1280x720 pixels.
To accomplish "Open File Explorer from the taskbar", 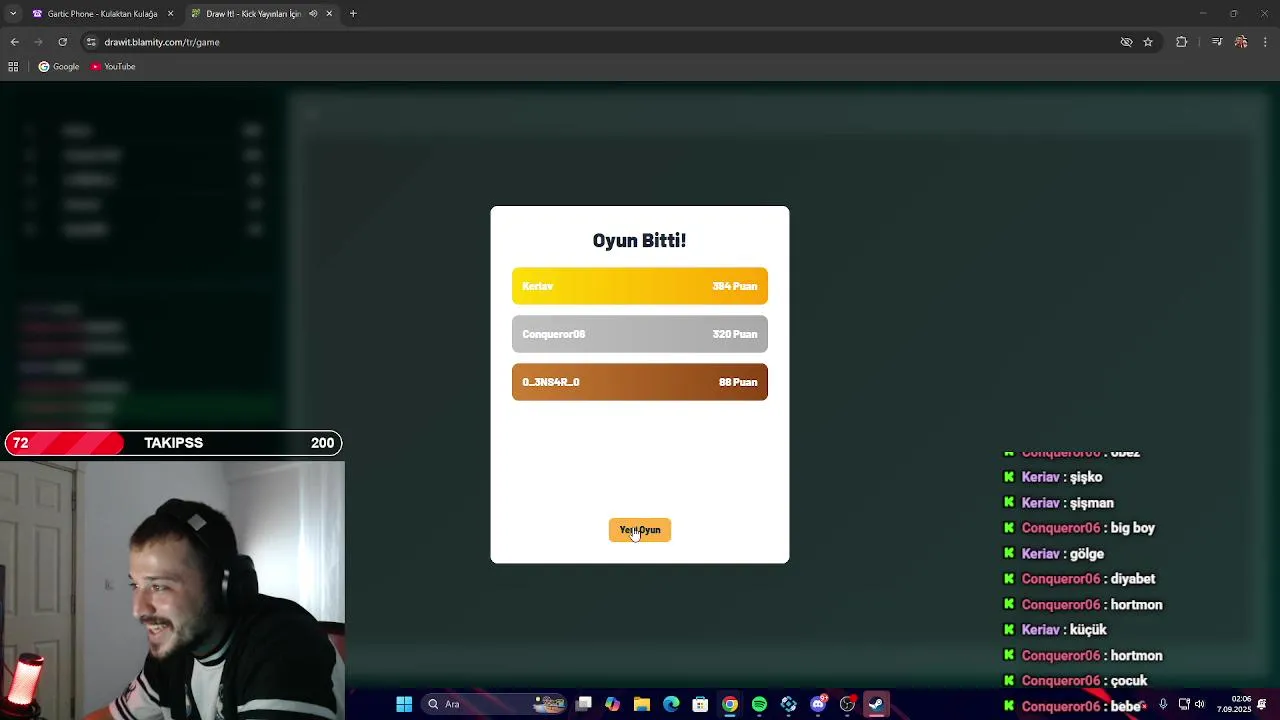I will pos(642,704).
